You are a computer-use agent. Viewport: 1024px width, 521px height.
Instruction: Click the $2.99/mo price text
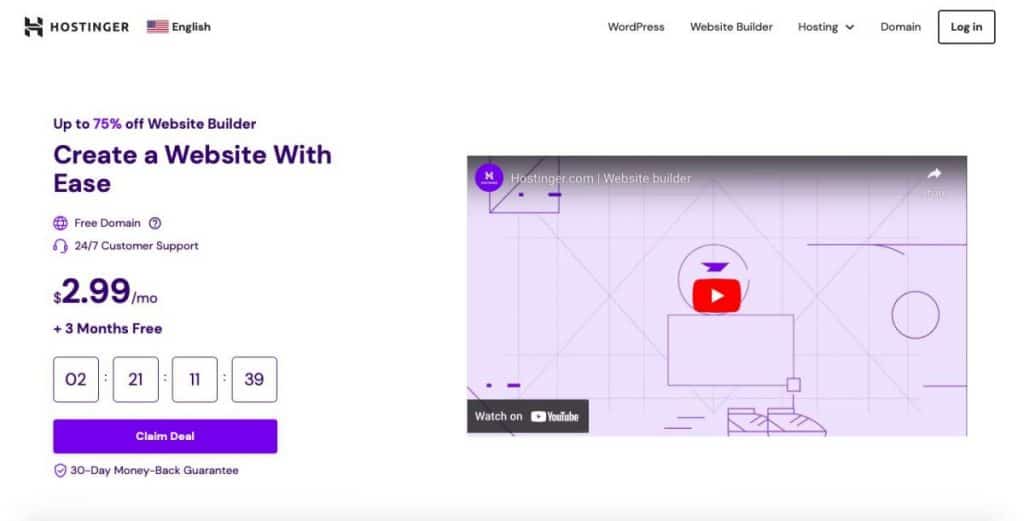click(106, 291)
